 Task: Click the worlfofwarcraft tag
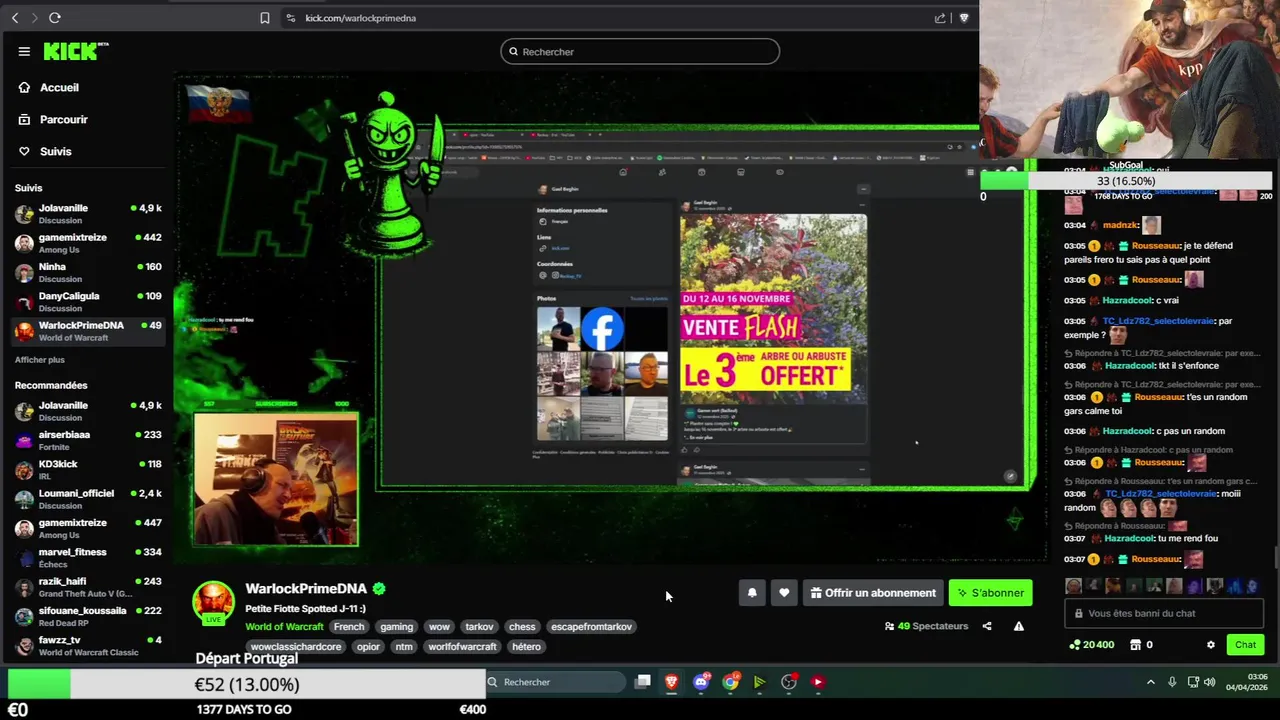462,647
